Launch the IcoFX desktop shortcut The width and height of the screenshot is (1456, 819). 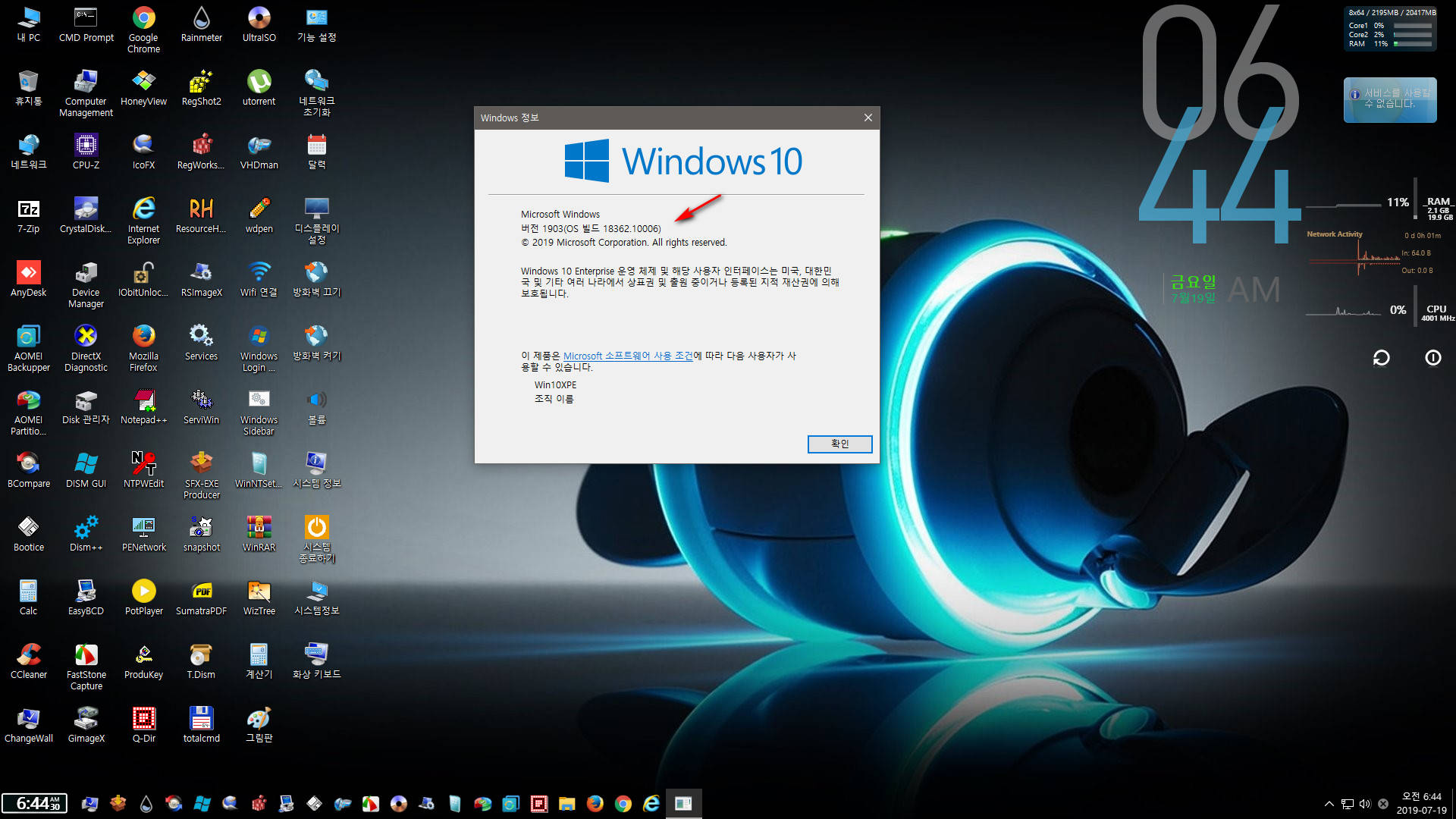click(x=143, y=152)
